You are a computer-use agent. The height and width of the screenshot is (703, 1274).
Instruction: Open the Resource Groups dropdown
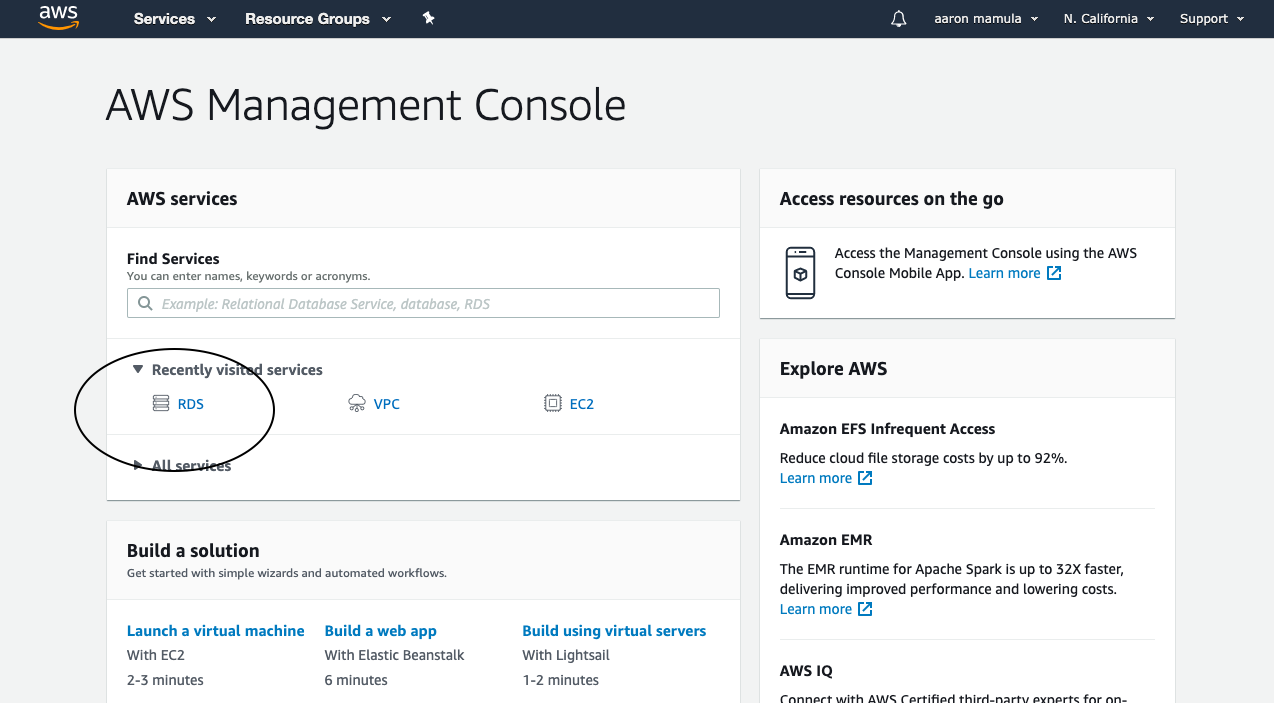pos(318,19)
